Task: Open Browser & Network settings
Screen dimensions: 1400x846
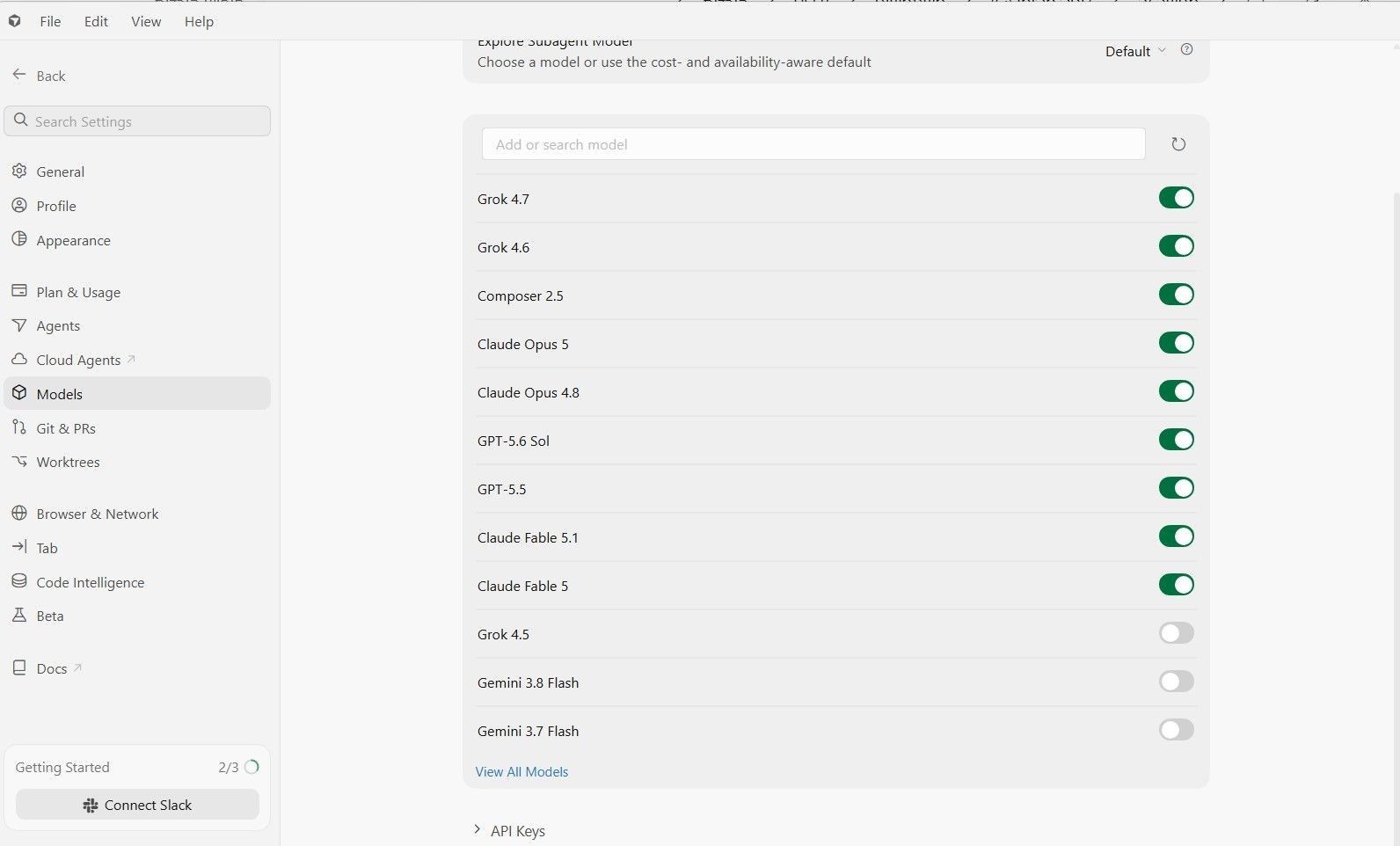Action: [x=137, y=514]
